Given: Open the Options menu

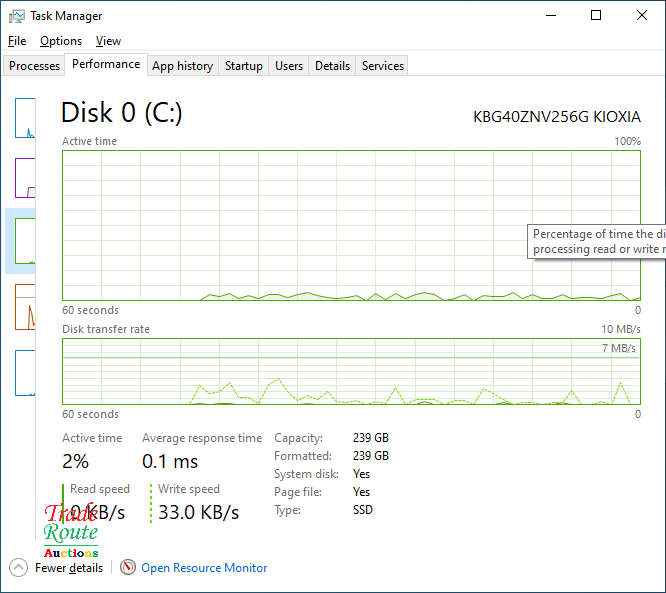Looking at the screenshot, I should [61, 41].
